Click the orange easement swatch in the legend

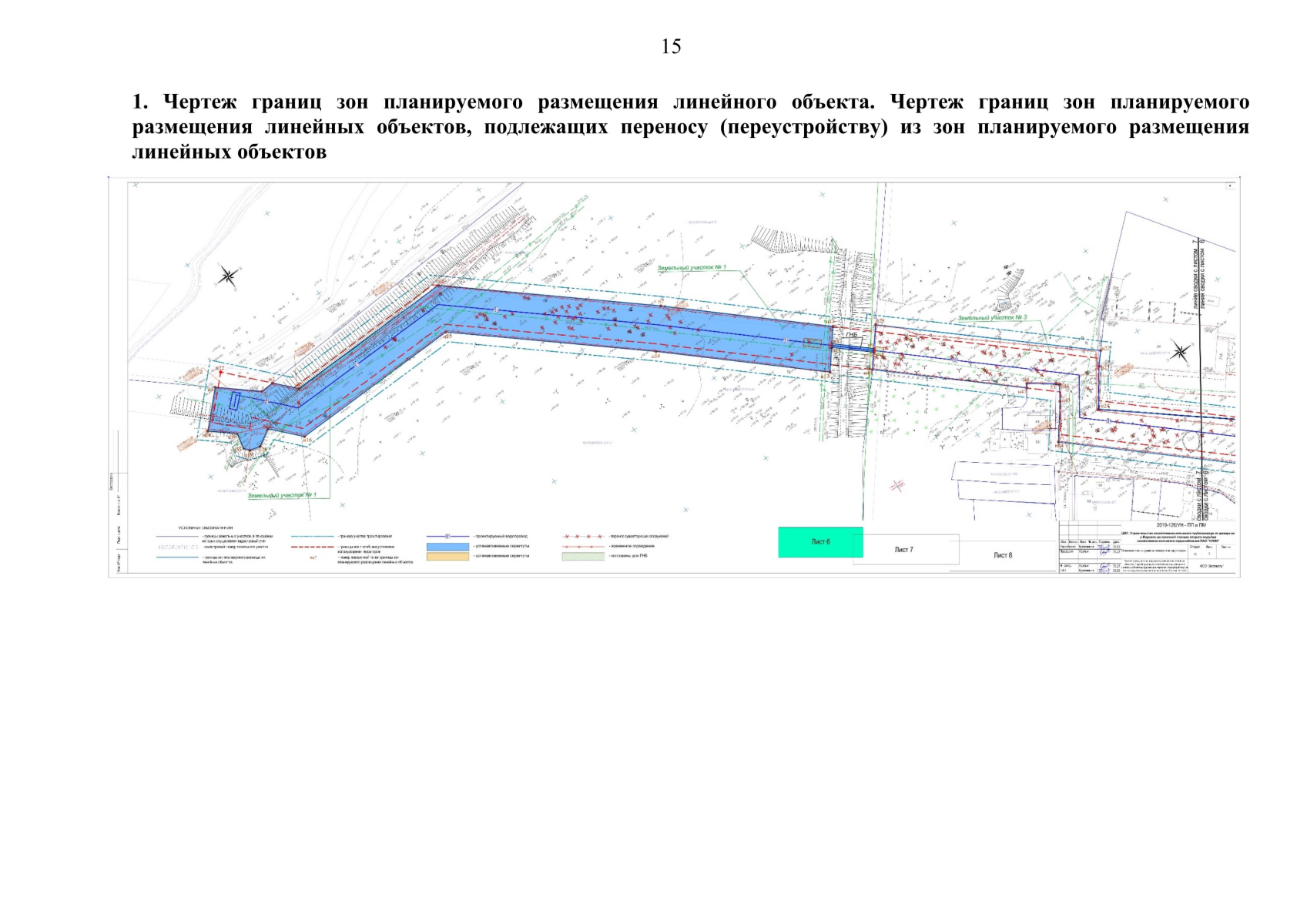pyautogui.click(x=447, y=556)
